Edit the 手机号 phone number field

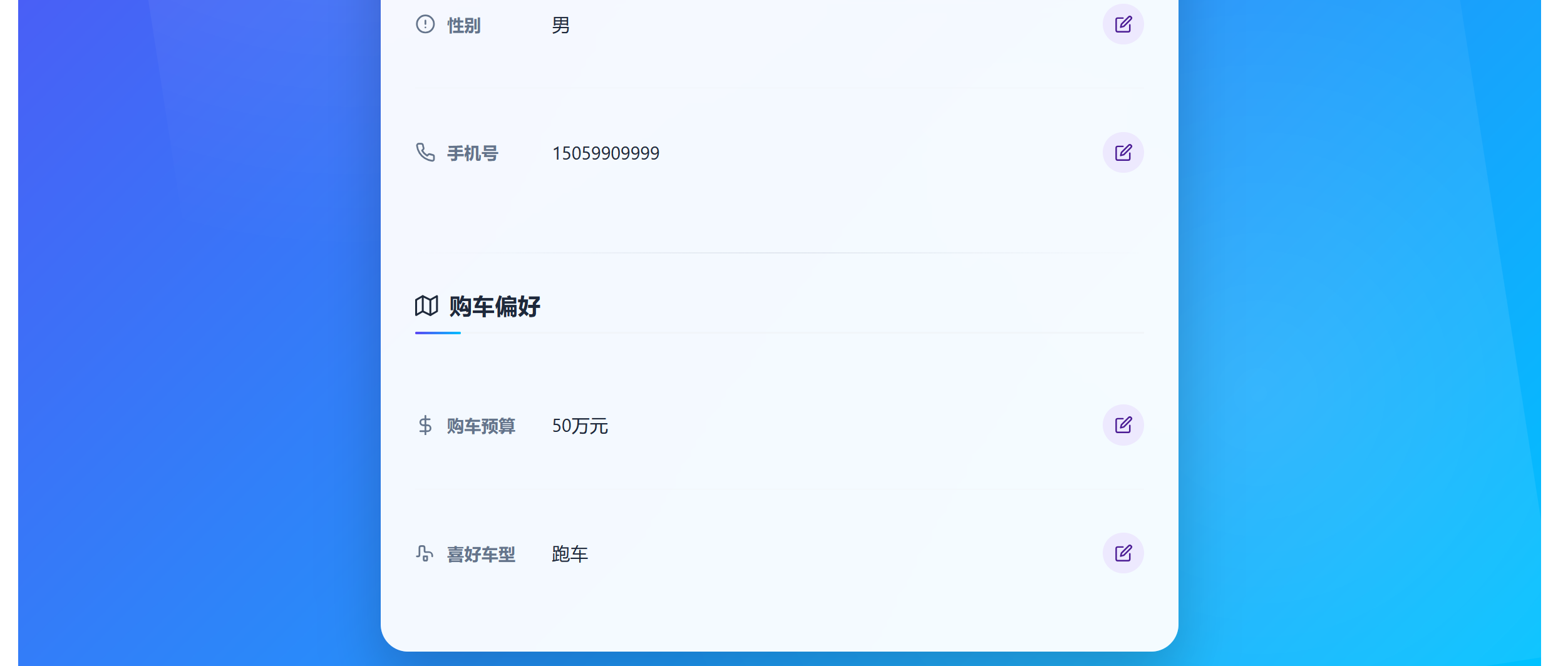tap(1123, 152)
